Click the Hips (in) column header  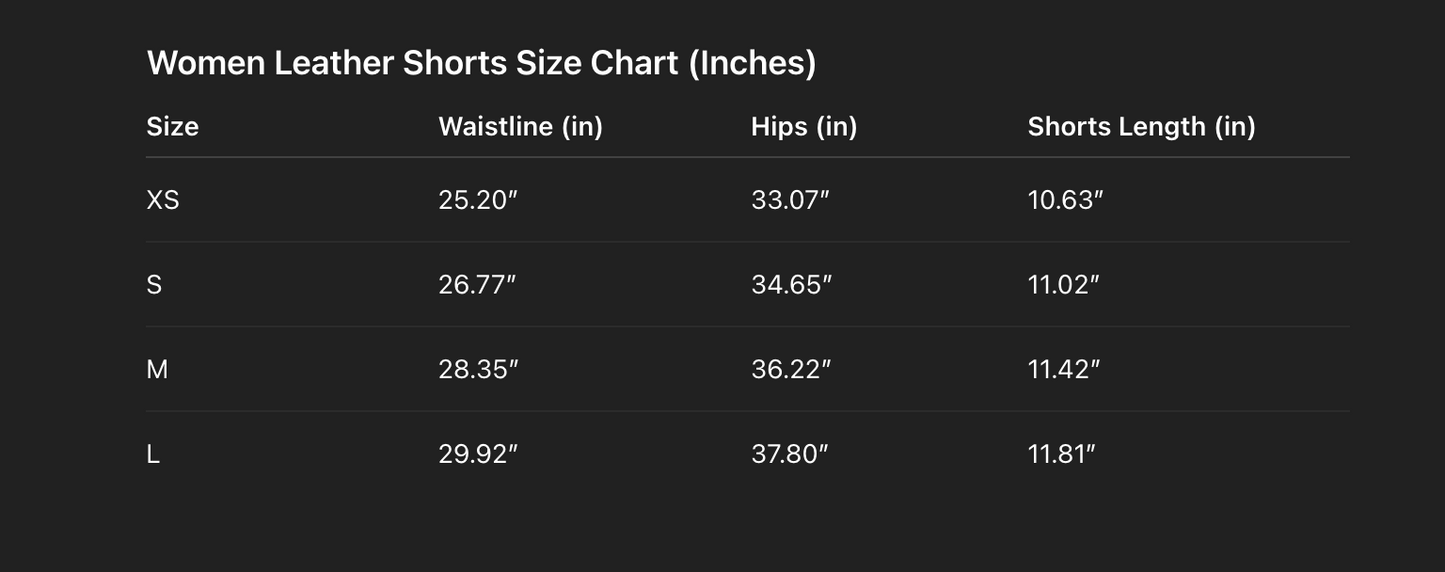point(804,127)
